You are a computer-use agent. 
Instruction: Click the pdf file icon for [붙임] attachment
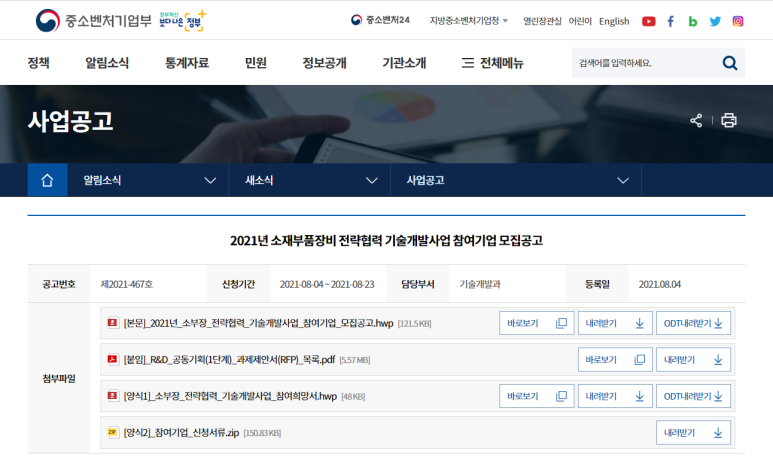pyautogui.click(x=113, y=359)
